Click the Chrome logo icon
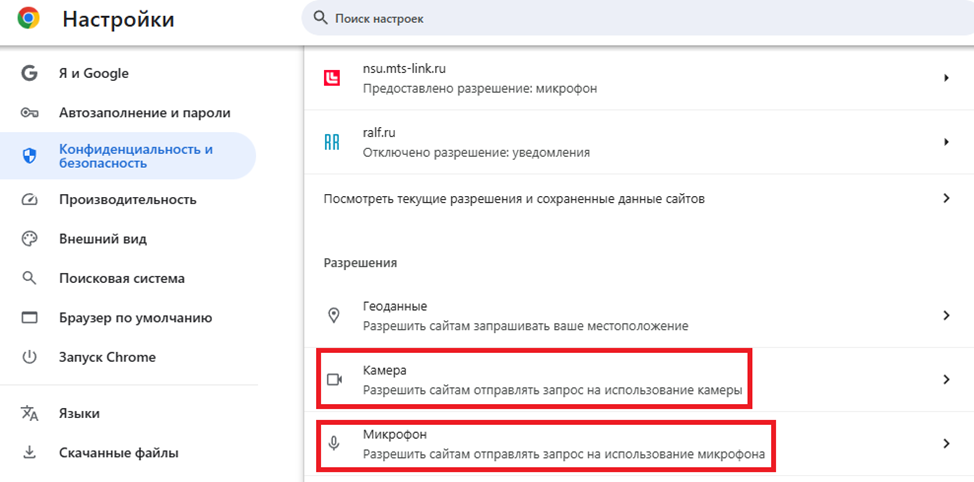 [x=28, y=18]
